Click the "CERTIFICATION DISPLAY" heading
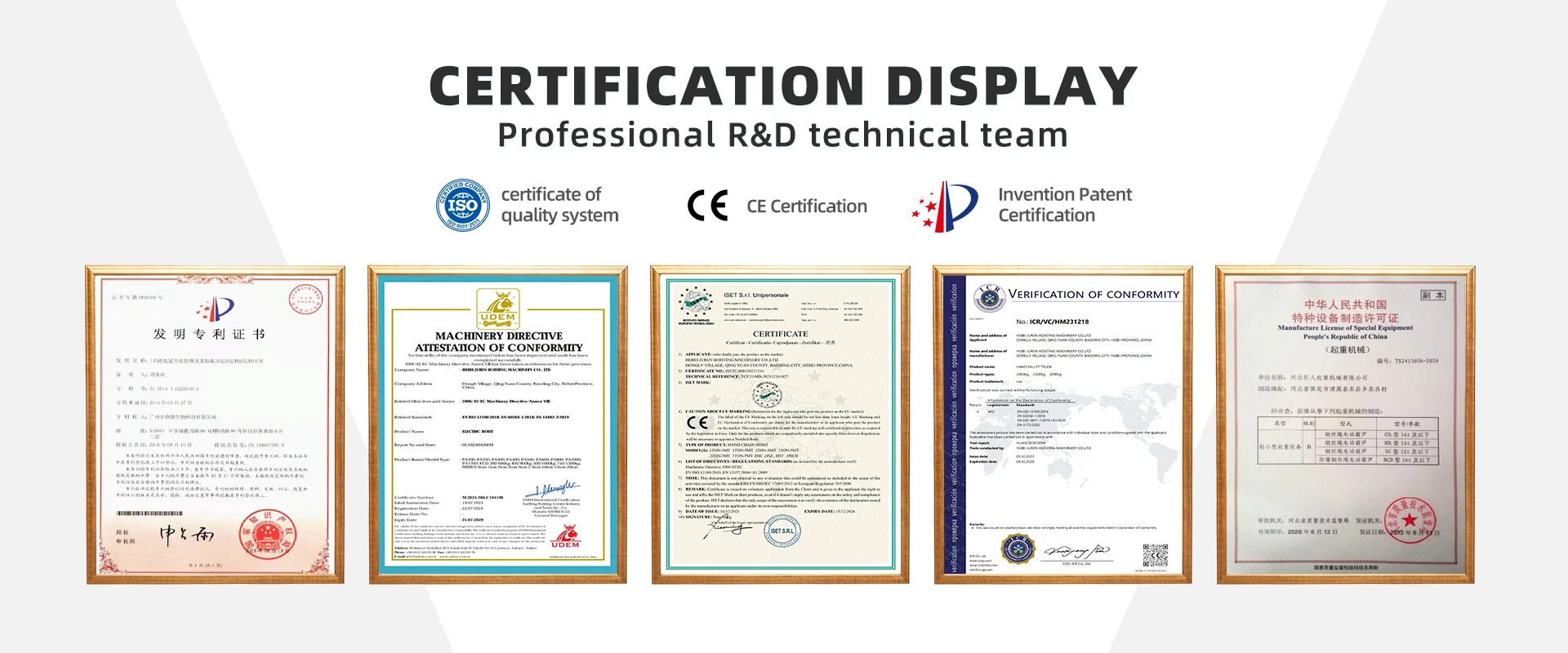This screenshot has width=1568, height=653. pyautogui.click(x=783, y=86)
